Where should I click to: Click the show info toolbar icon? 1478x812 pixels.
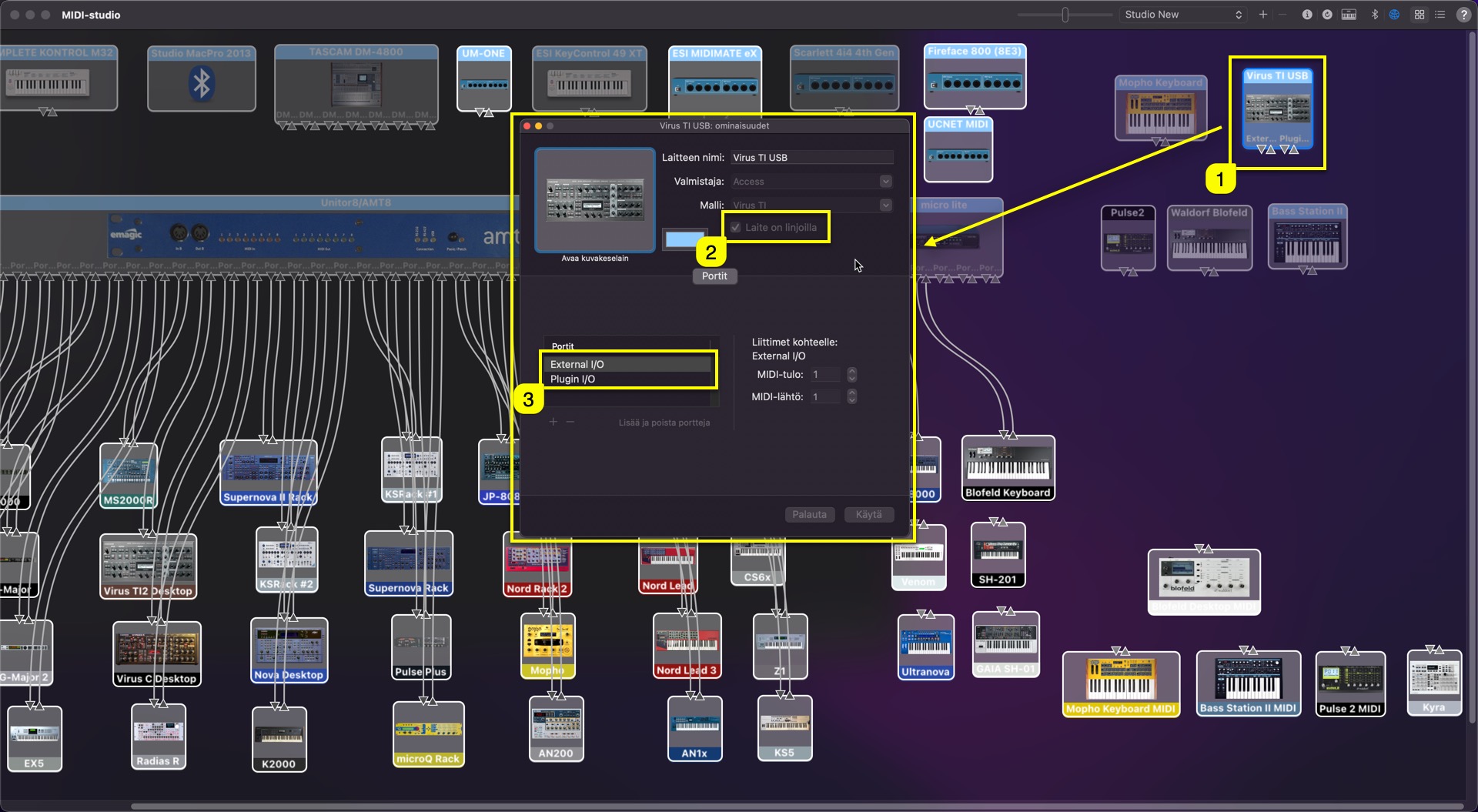(x=1306, y=15)
